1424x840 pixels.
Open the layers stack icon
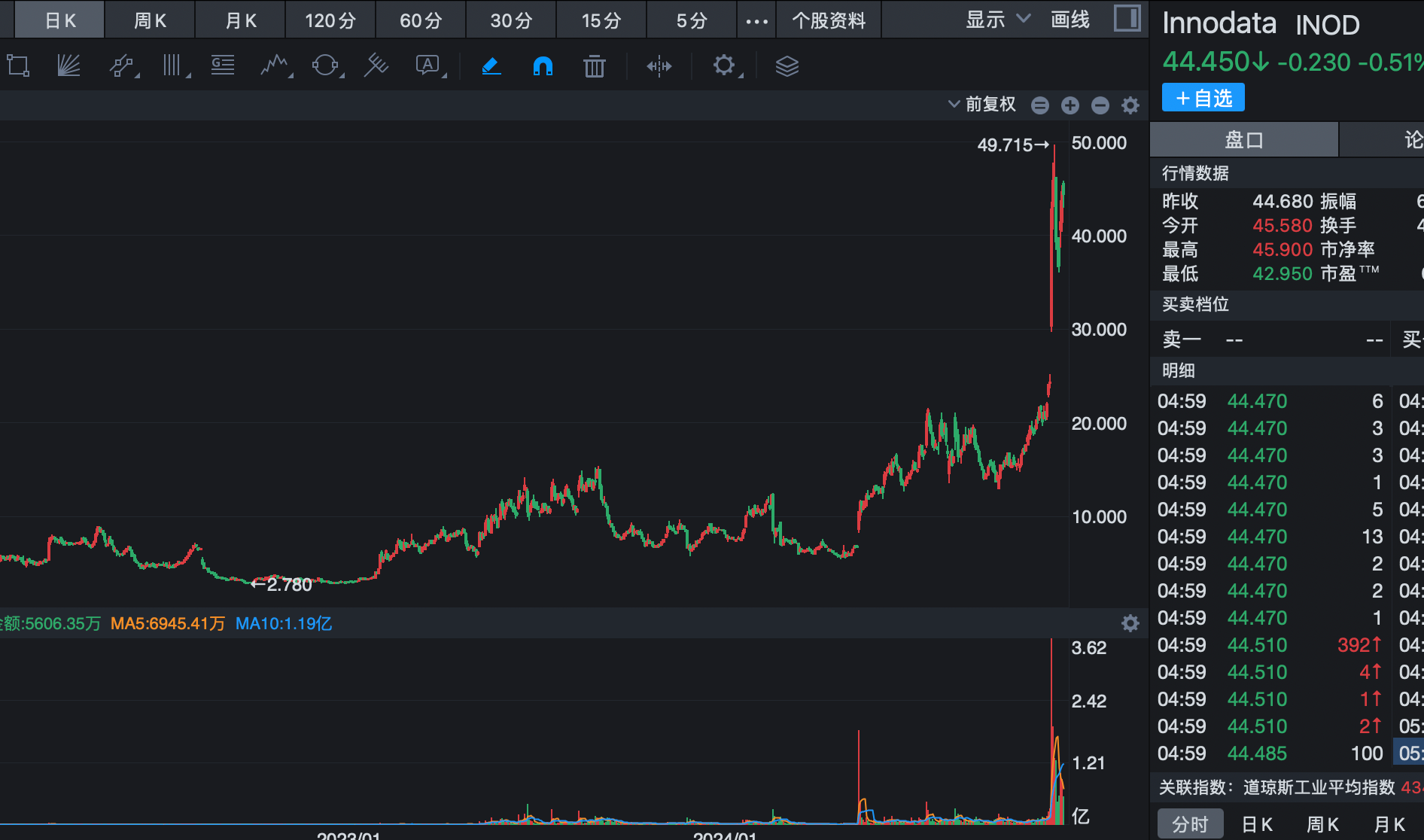(787, 66)
